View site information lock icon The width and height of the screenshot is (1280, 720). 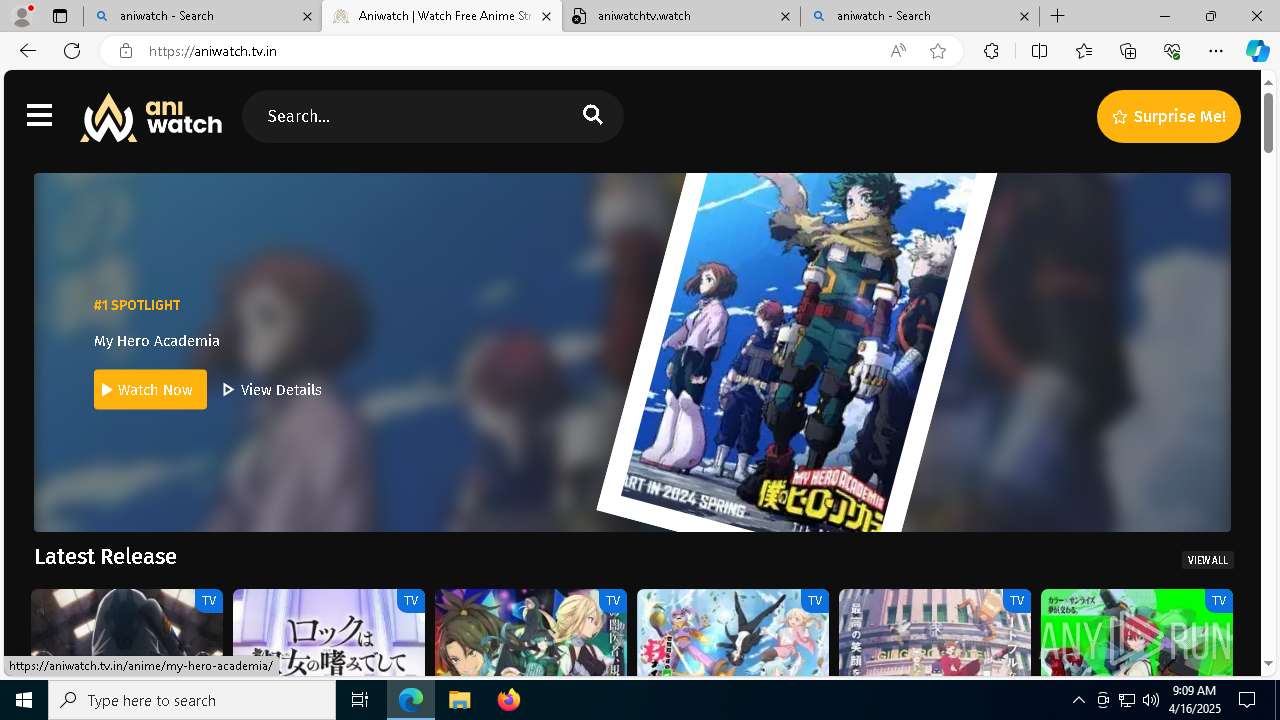125,51
